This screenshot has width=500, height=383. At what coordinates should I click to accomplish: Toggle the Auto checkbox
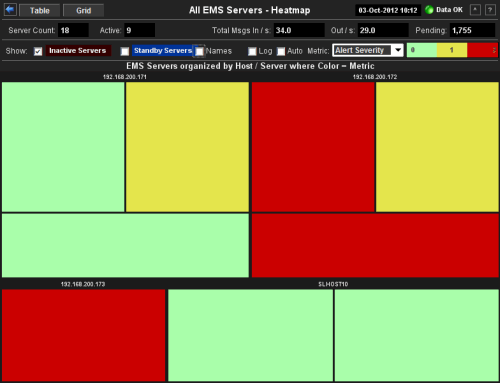coord(281,51)
